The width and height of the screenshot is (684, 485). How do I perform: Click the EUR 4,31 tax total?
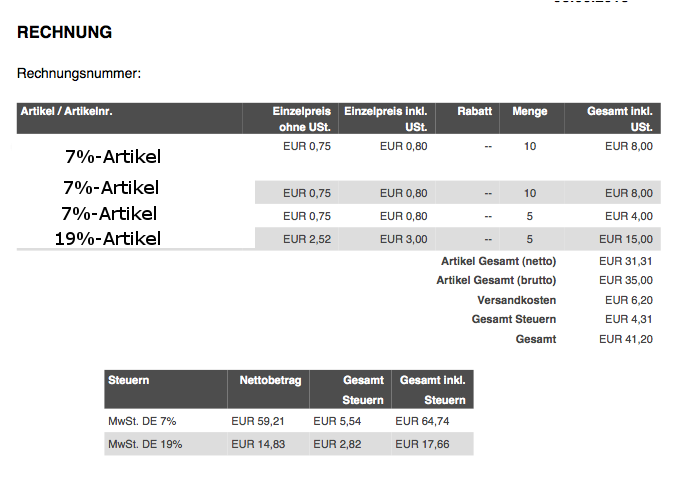(628, 319)
